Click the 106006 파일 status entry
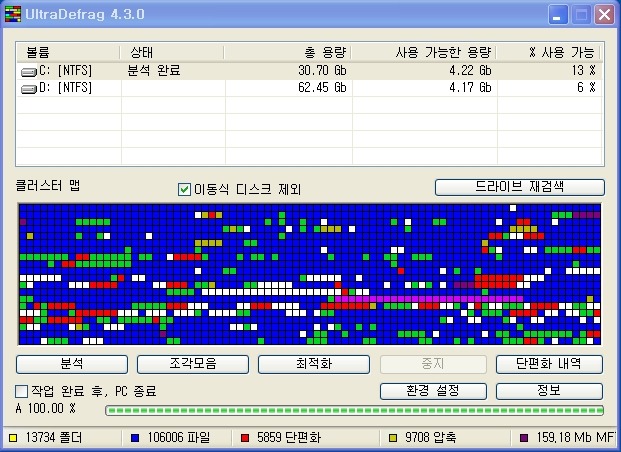The image size is (621, 452). [179, 438]
